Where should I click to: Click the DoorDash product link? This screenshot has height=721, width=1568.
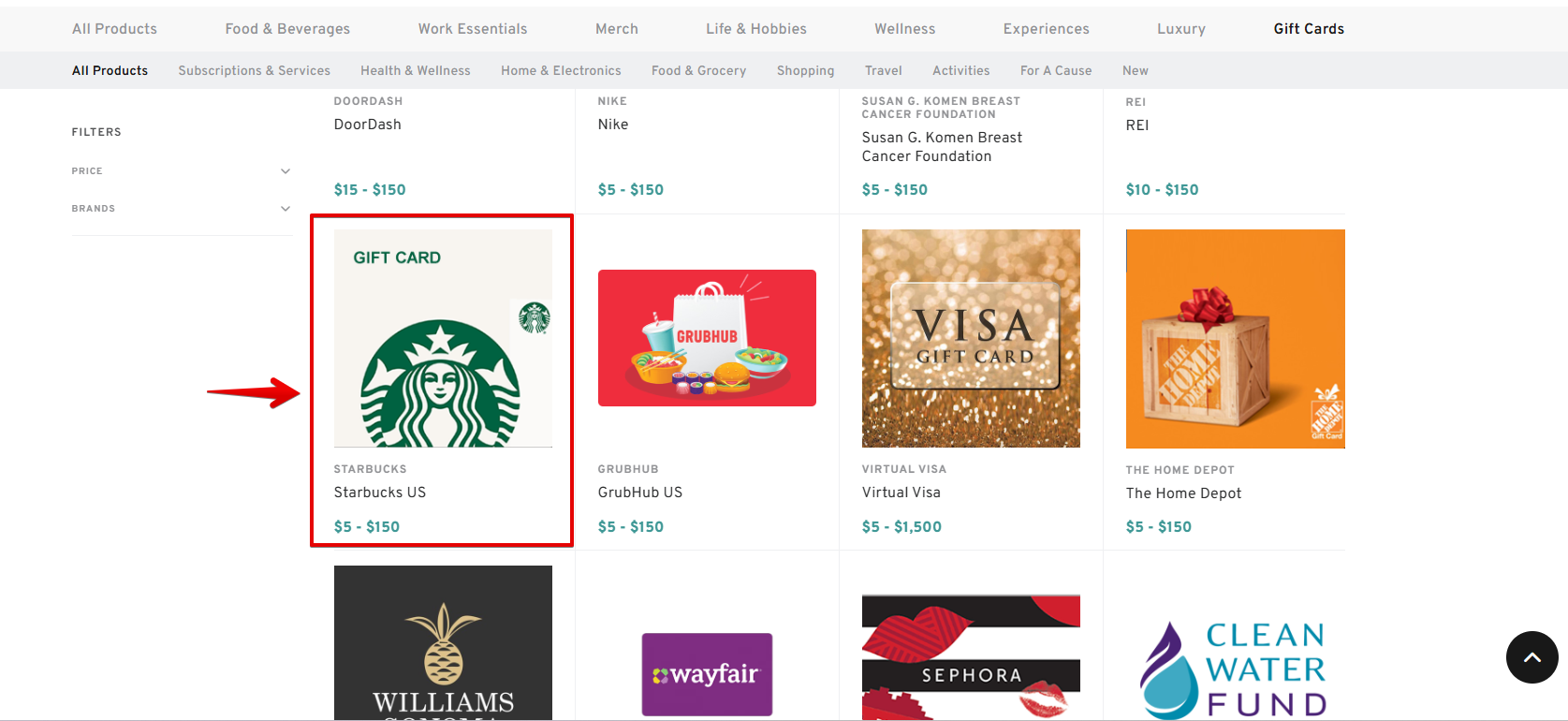click(367, 125)
